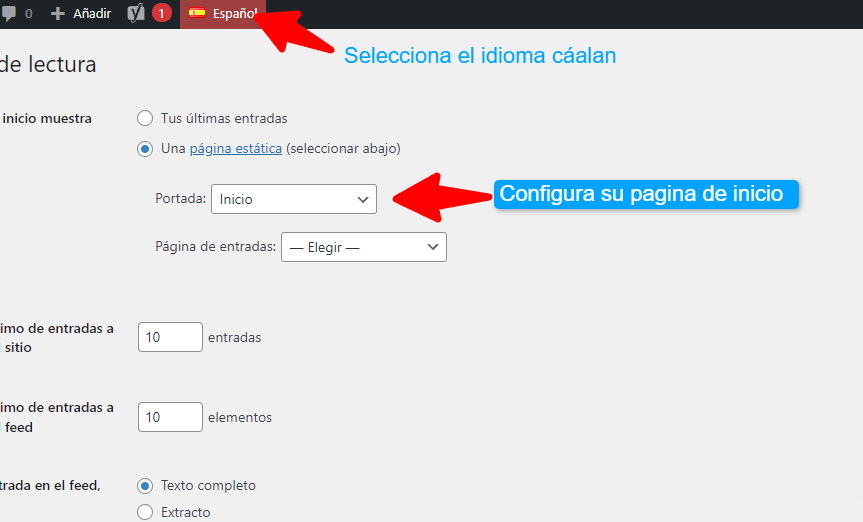The height and width of the screenshot is (522, 863).
Task: Click the comment count 0 in admin bar
Action: (x=29, y=14)
